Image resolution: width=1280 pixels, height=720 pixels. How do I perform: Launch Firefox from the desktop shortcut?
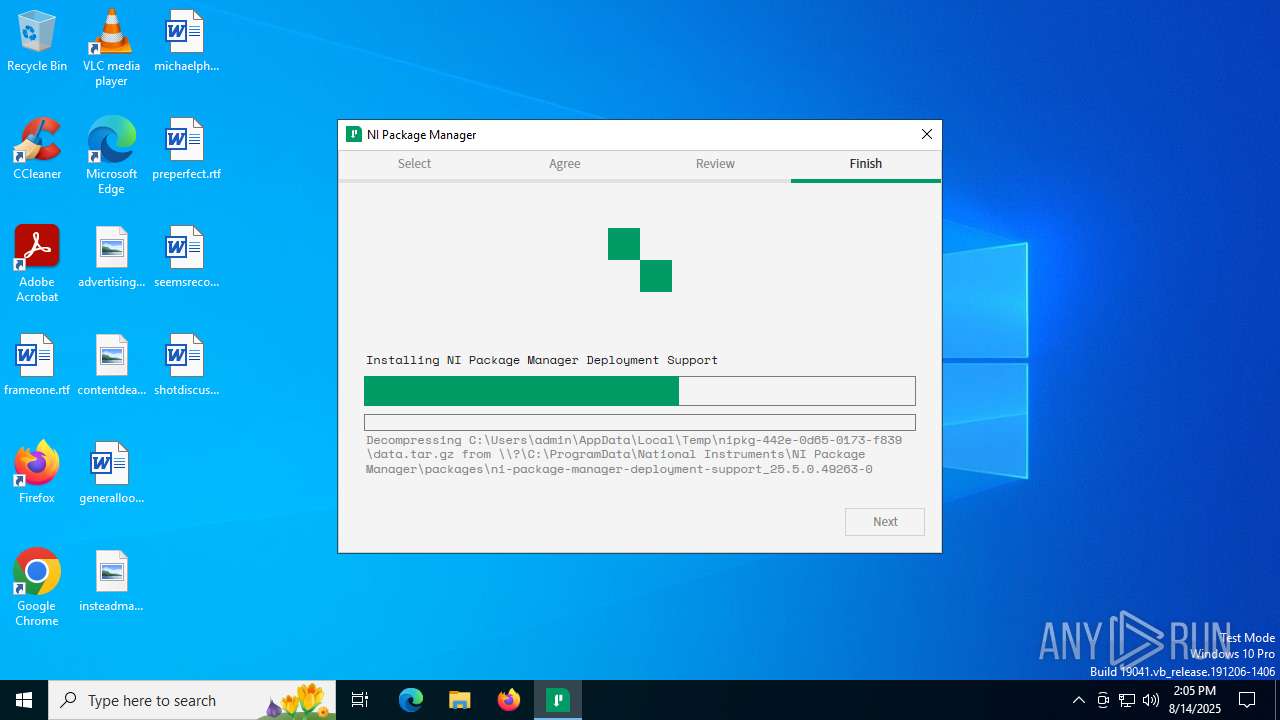coord(37,473)
